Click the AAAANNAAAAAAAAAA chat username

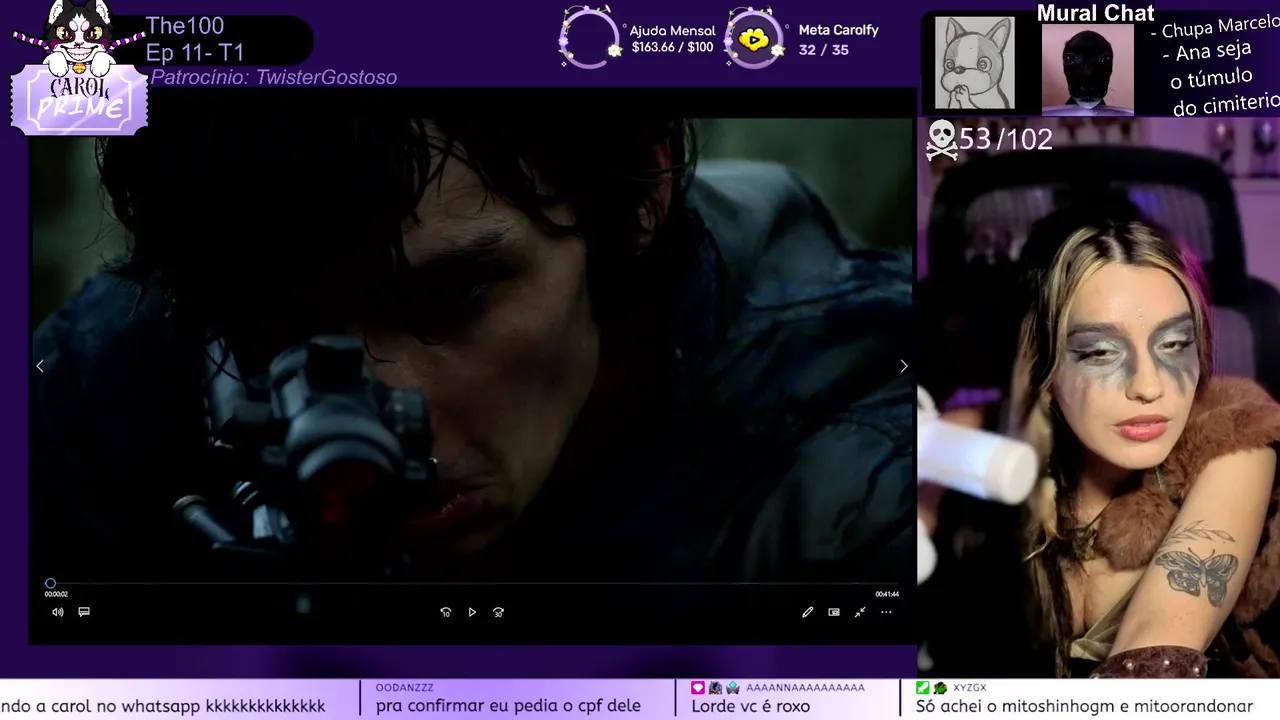[x=805, y=688]
